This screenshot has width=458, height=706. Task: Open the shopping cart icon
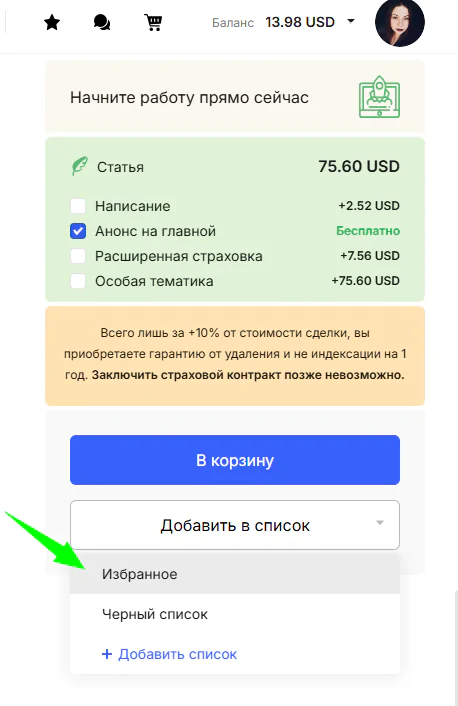point(153,22)
